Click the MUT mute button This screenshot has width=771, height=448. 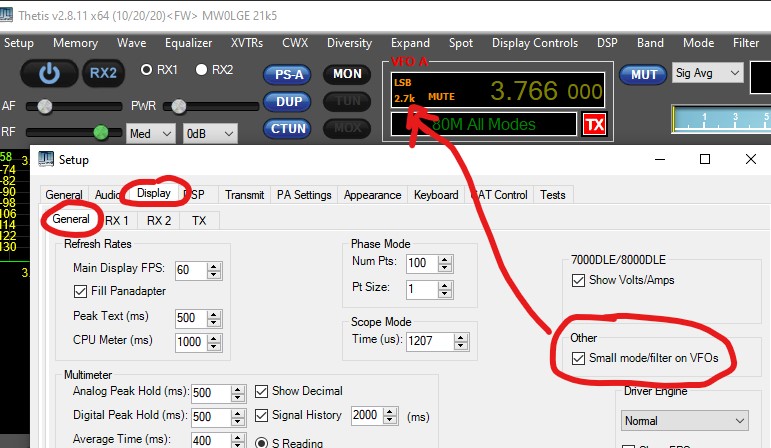coord(641,75)
